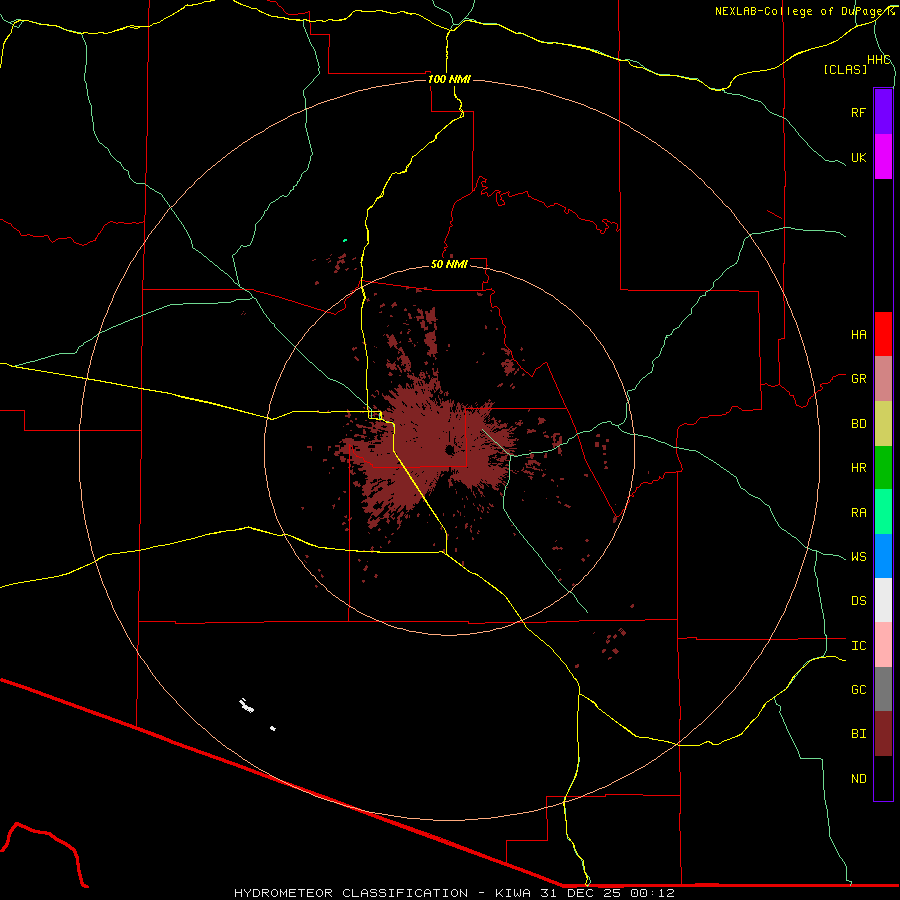This screenshot has height=900, width=900.
Task: Click the HHC product label
Action: pos(878,60)
